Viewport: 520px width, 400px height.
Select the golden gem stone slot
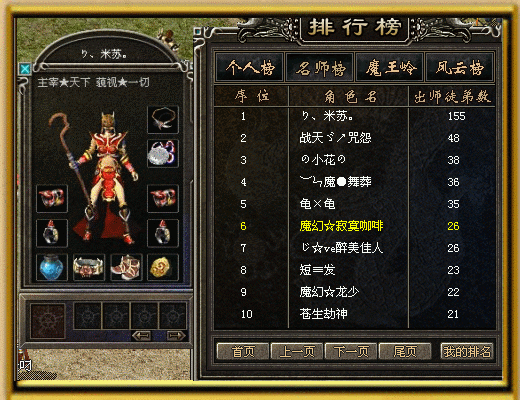click(x=163, y=267)
